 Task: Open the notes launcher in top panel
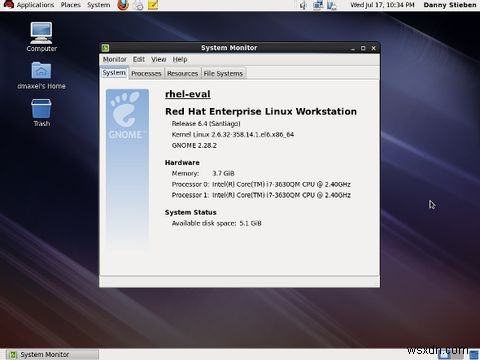point(153,5)
